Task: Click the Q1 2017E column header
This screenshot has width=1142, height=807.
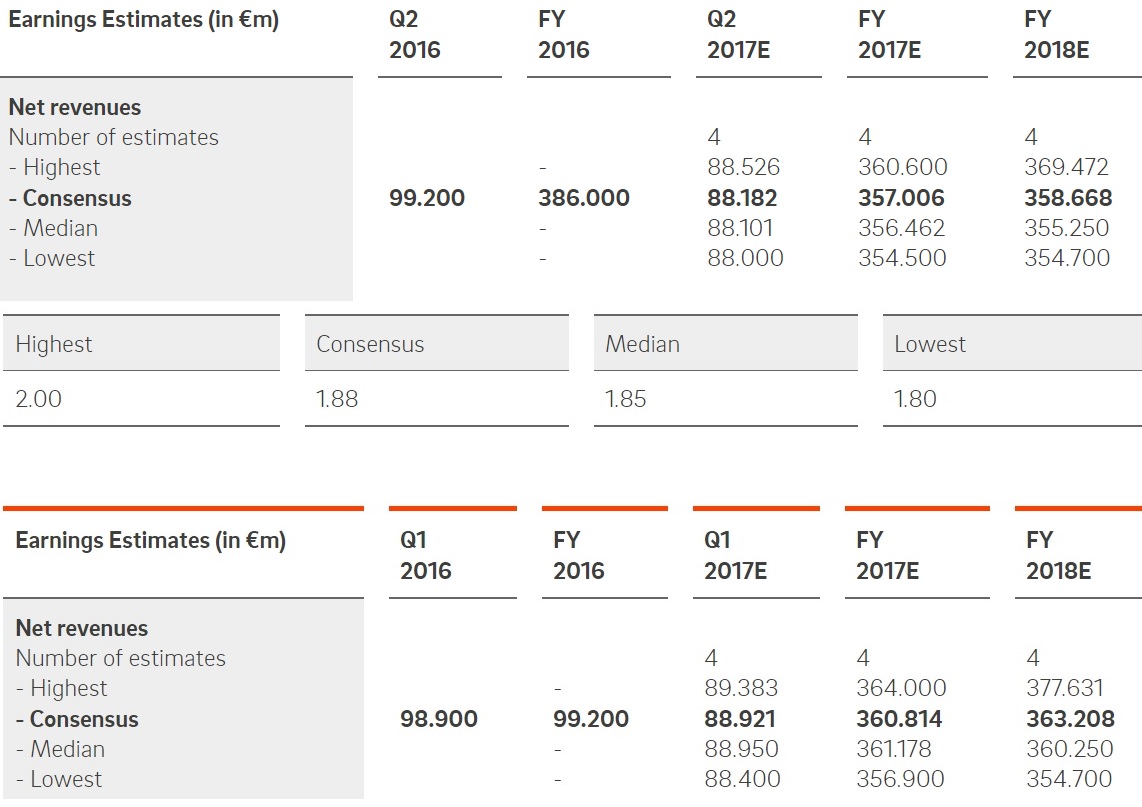Action: coord(735,555)
